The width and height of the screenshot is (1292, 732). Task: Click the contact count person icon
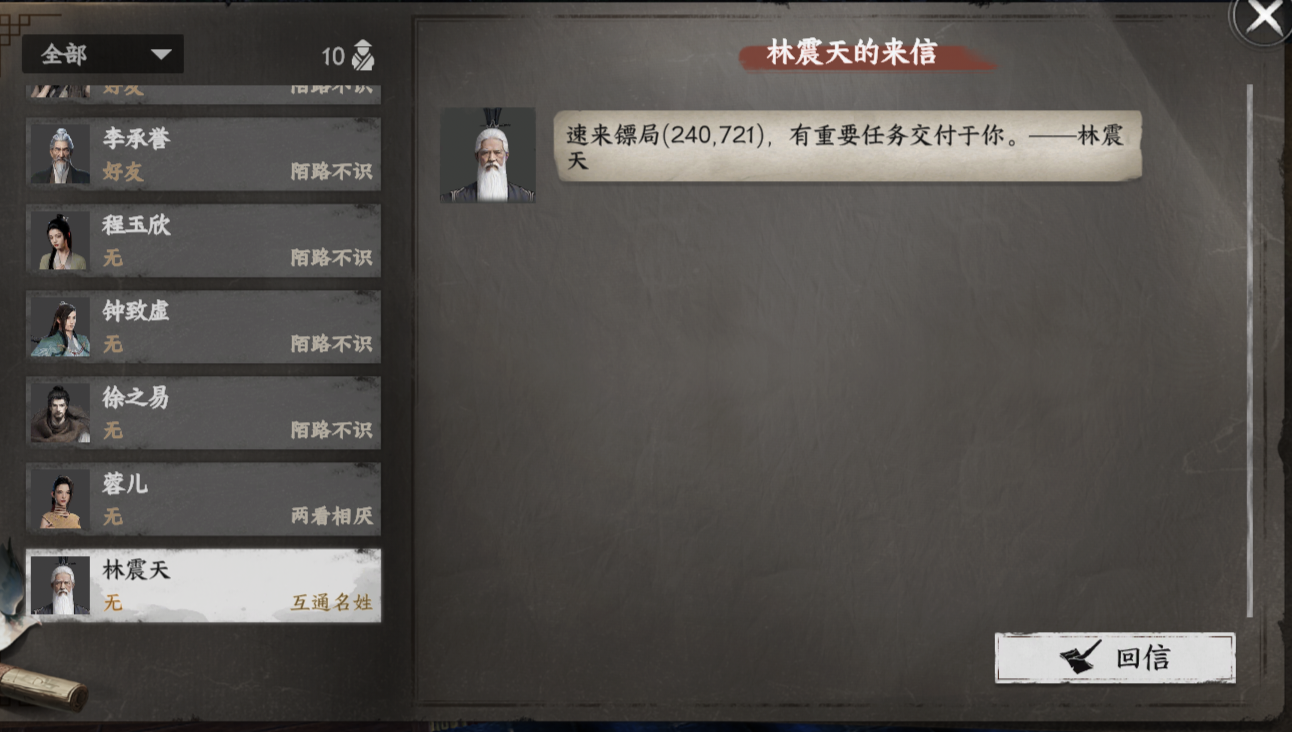click(x=363, y=55)
